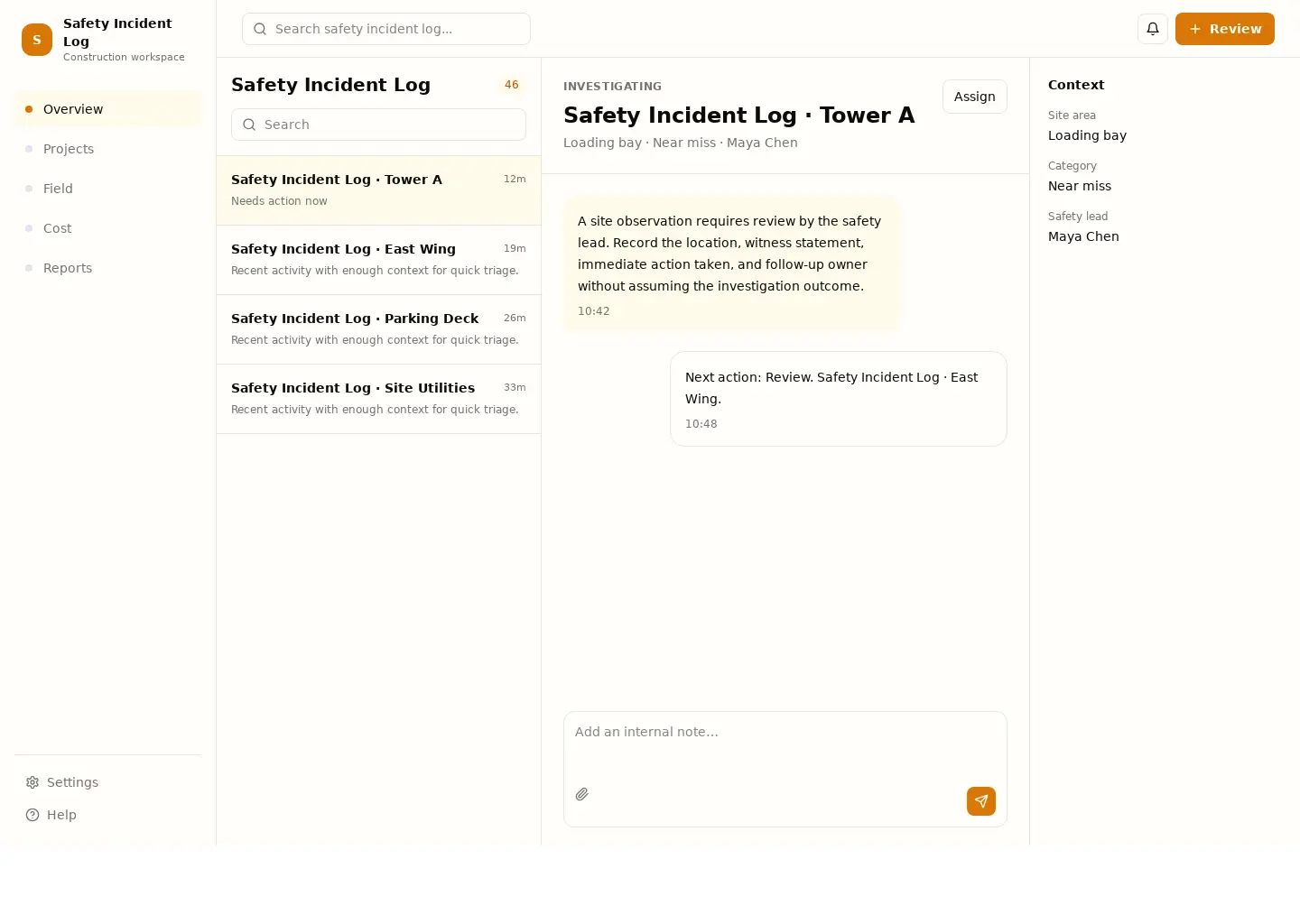Viewport: 1300px width, 924px height.
Task: Focus the incident list Search field
Action: coord(379,125)
